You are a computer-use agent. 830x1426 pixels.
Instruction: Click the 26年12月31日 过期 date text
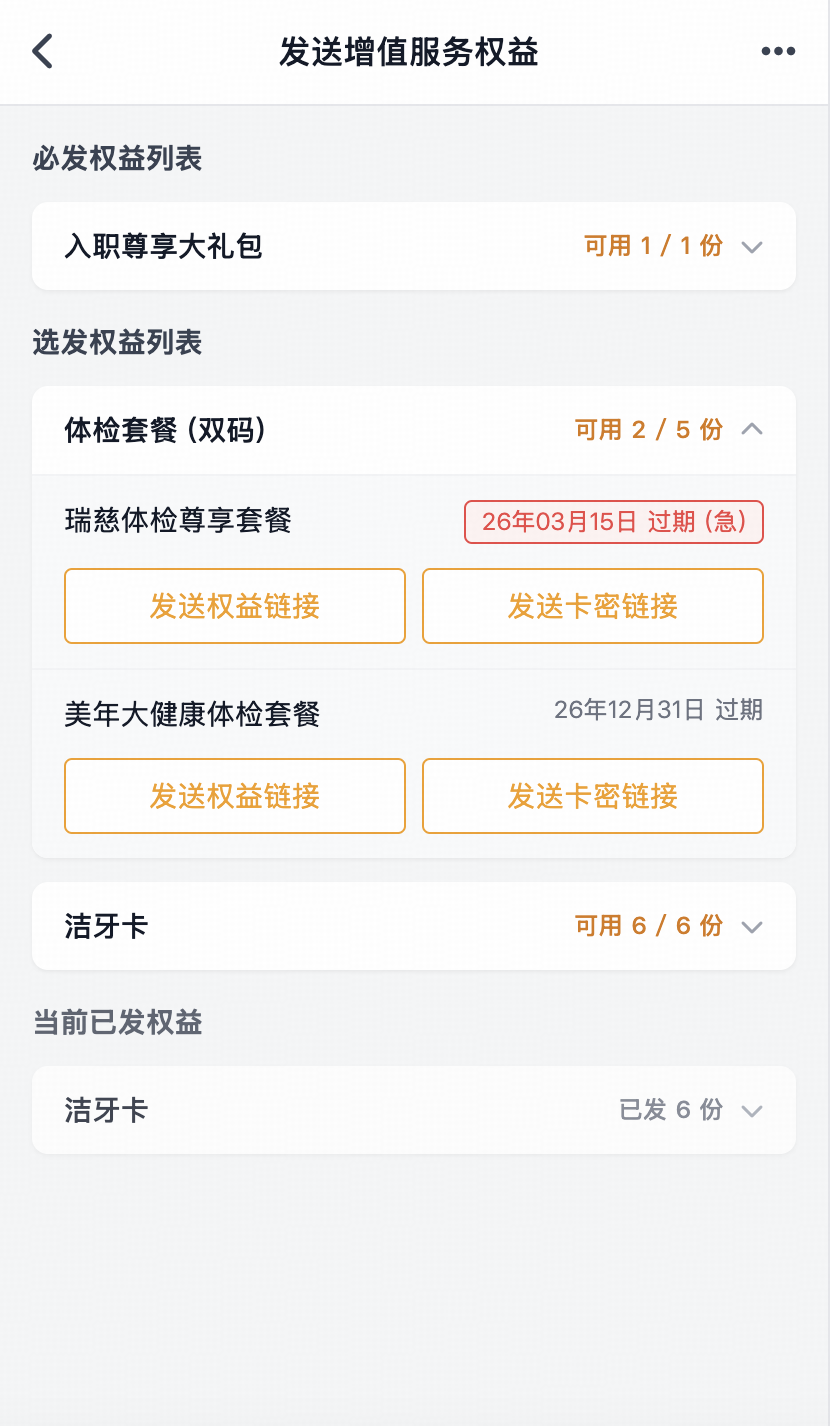tap(658, 710)
